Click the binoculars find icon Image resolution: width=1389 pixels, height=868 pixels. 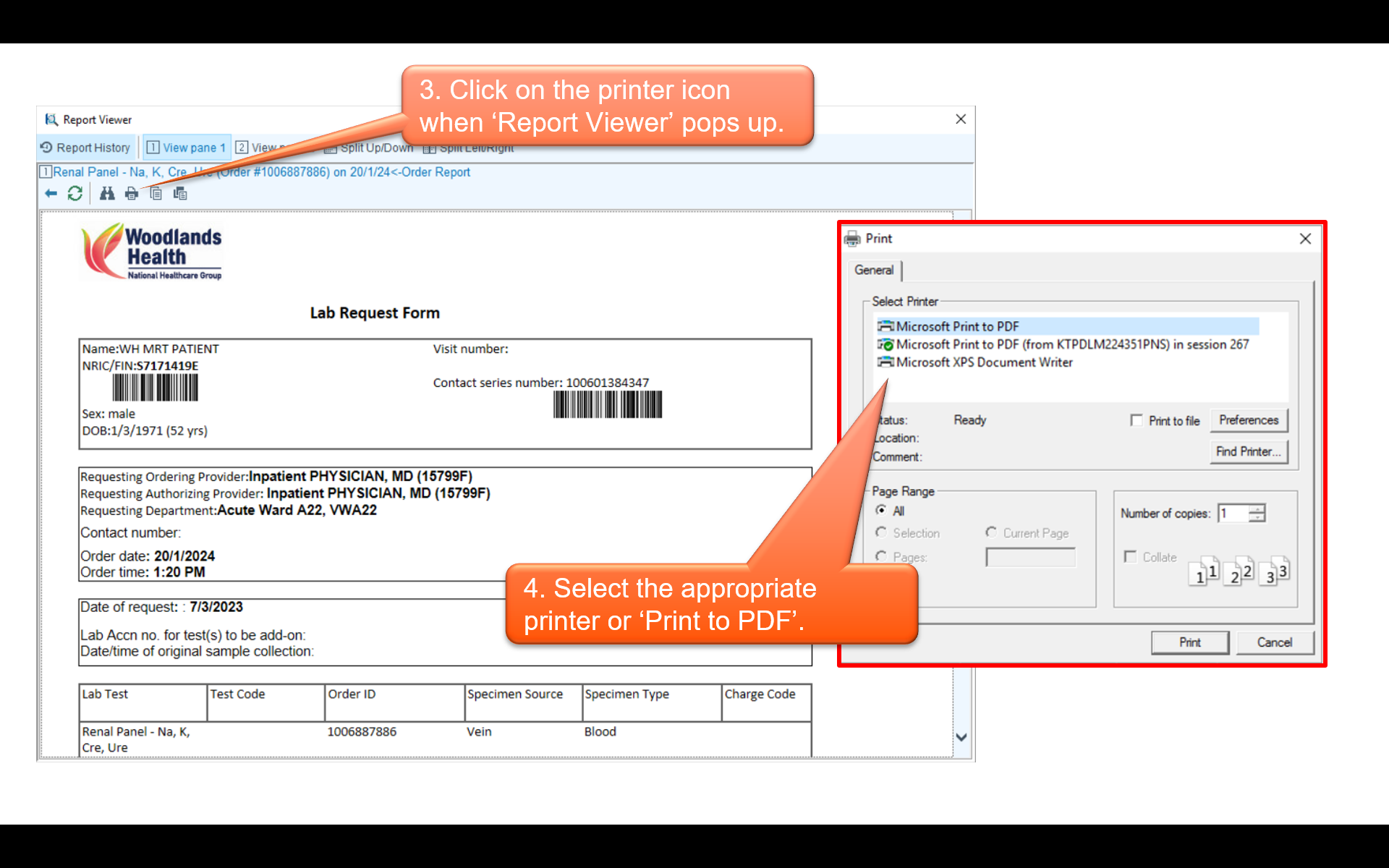click(x=107, y=193)
